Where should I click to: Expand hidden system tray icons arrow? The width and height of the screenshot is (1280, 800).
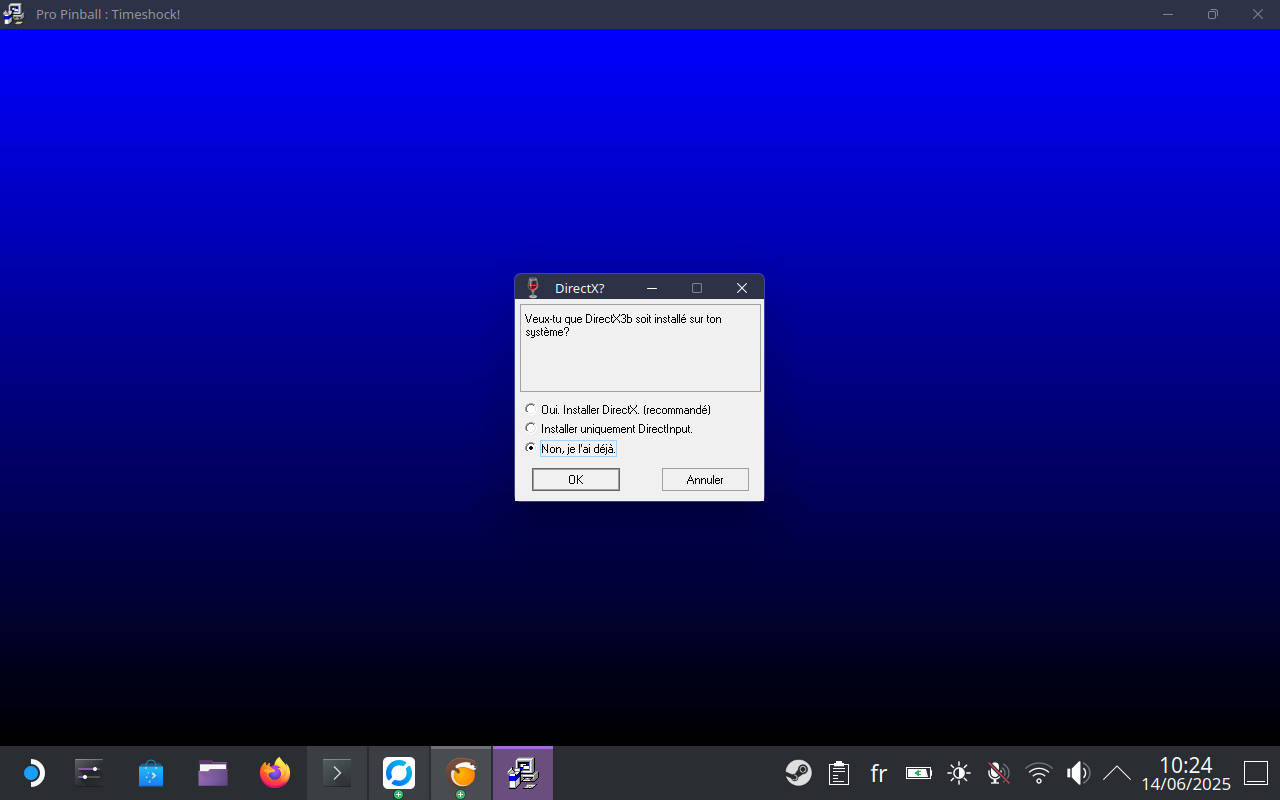1116,773
